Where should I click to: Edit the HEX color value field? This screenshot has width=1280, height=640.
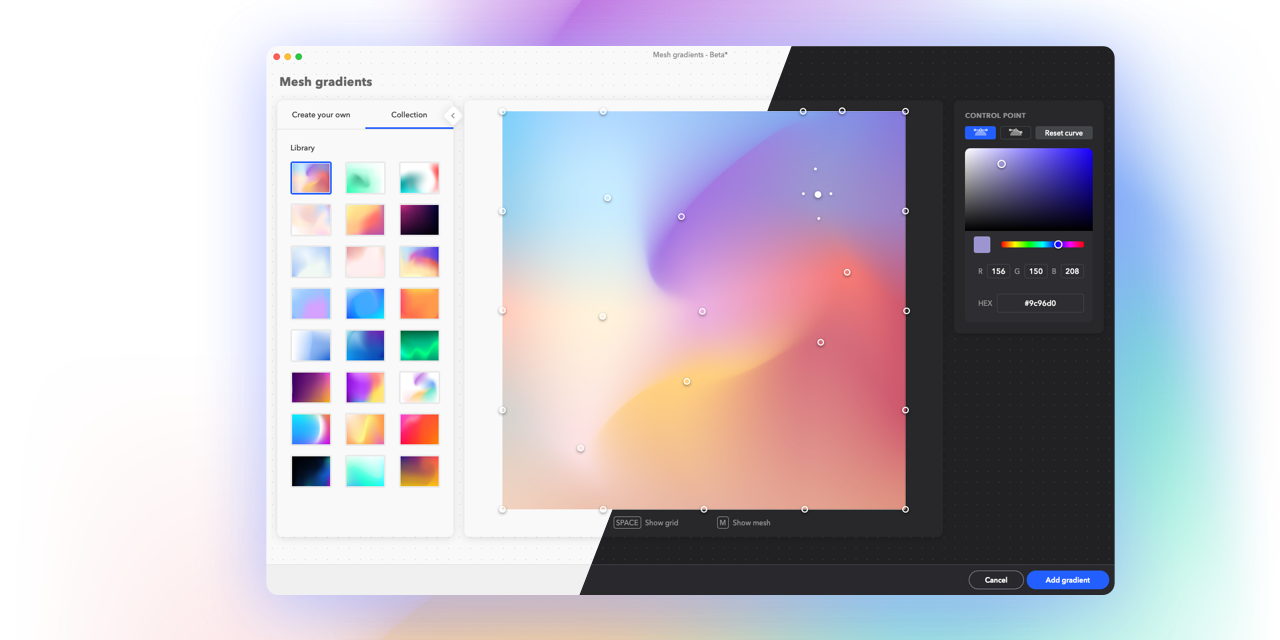pos(1040,302)
